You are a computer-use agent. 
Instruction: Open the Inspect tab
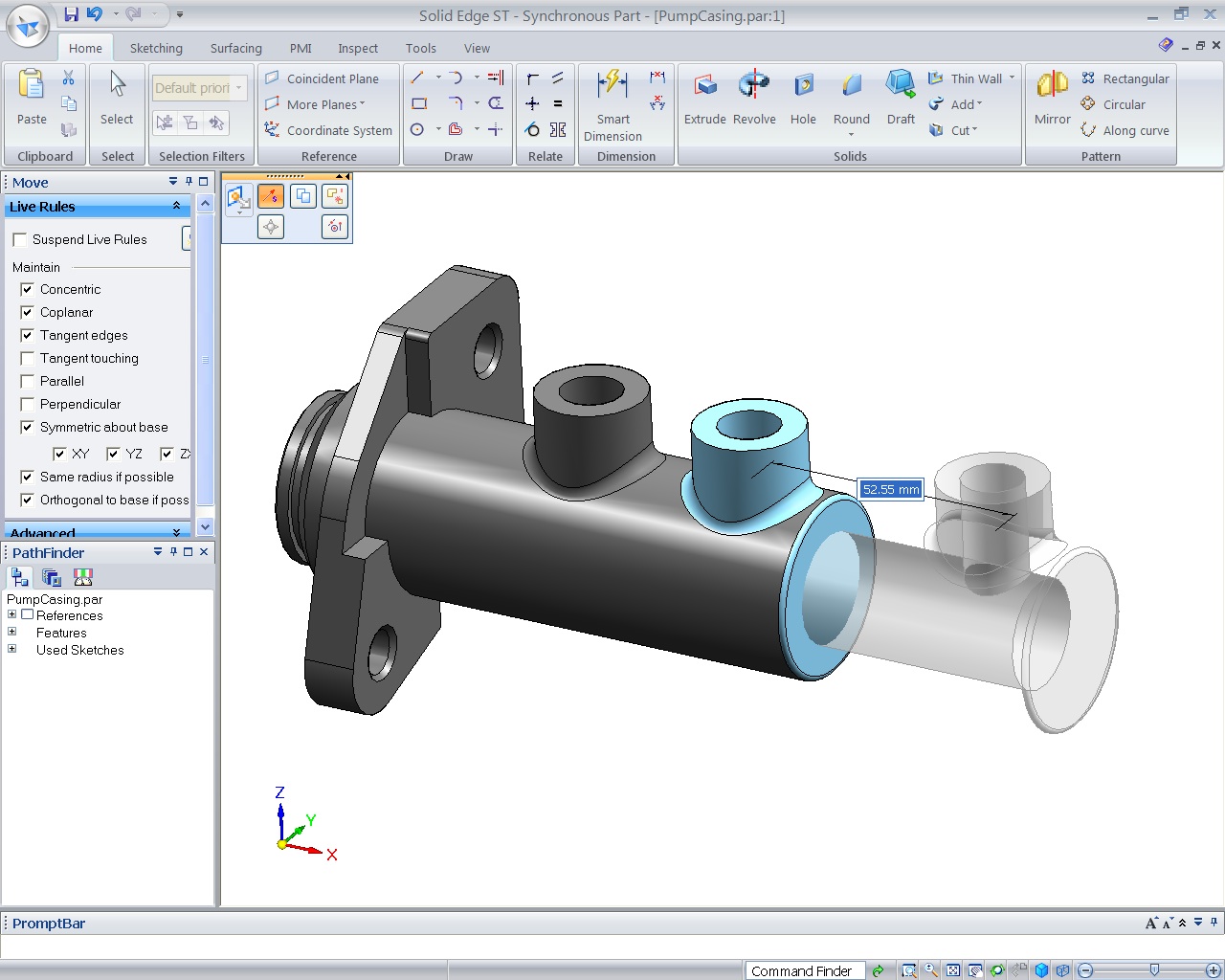point(358,48)
